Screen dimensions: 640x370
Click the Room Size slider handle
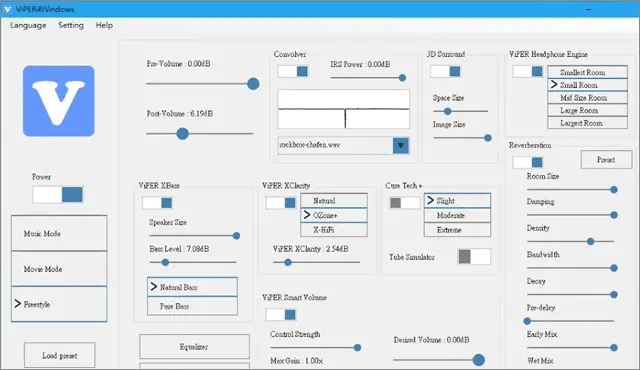tap(613, 190)
